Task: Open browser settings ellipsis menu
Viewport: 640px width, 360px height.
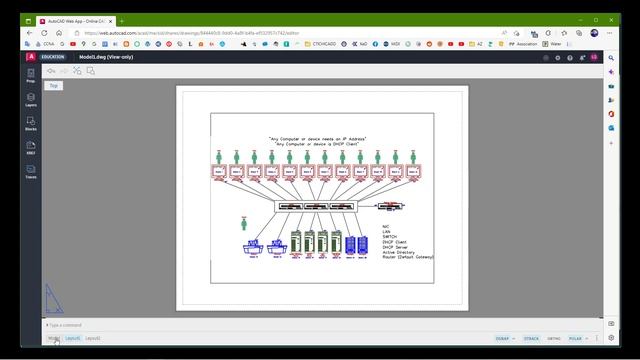Action: (x=609, y=33)
